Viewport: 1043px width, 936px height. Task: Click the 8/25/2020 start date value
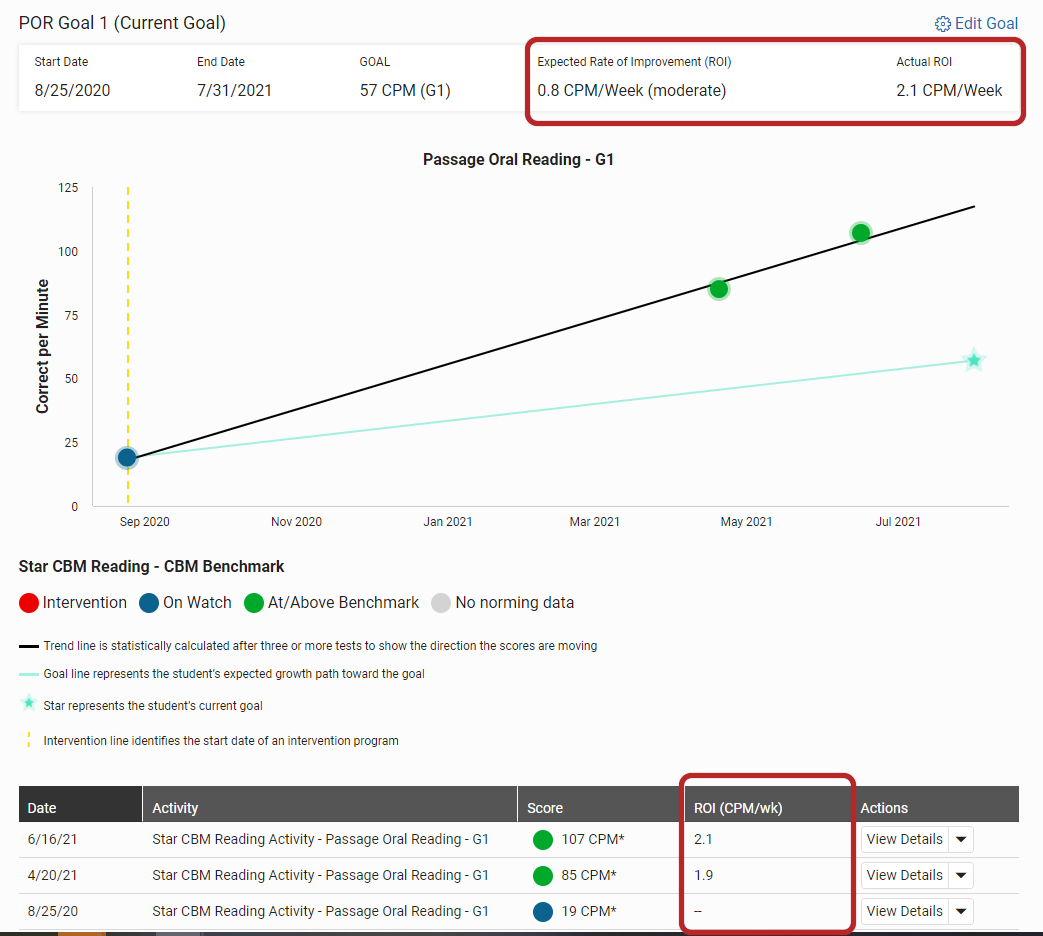(73, 90)
